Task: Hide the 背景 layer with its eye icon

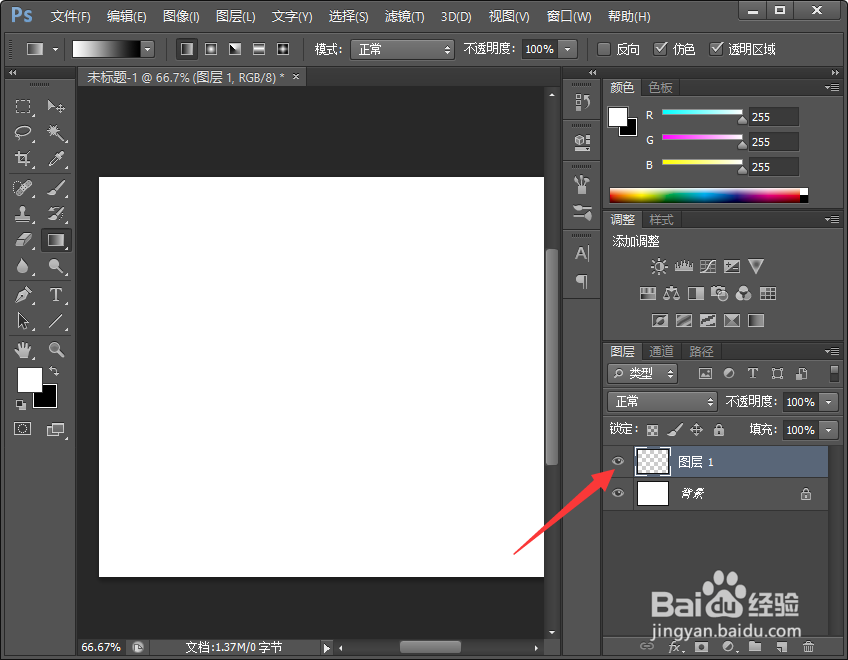Action: (618, 493)
